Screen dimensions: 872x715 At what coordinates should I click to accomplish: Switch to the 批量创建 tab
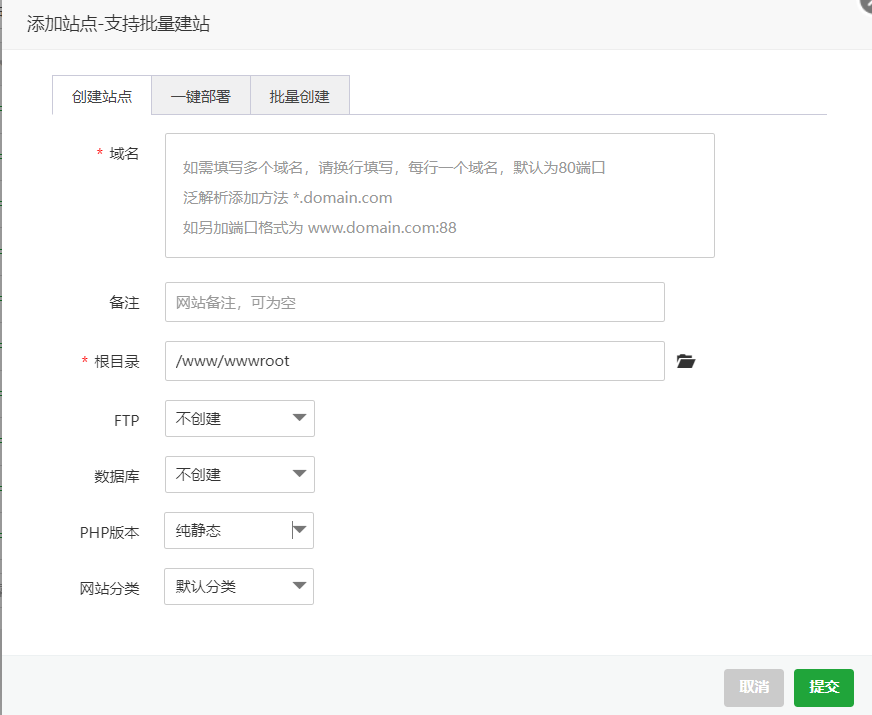299,95
